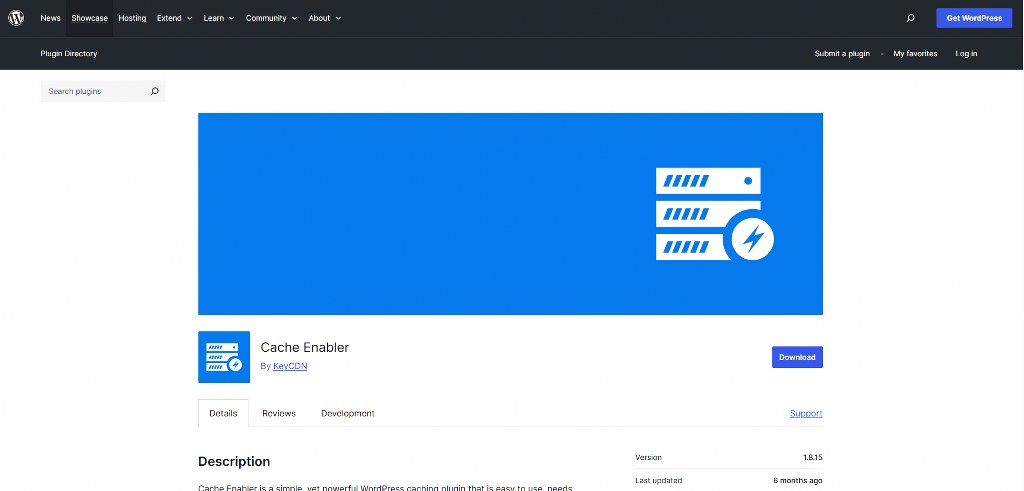The height and width of the screenshot is (491, 1024).
Task: Click the Log in link
Action: [x=966, y=54]
